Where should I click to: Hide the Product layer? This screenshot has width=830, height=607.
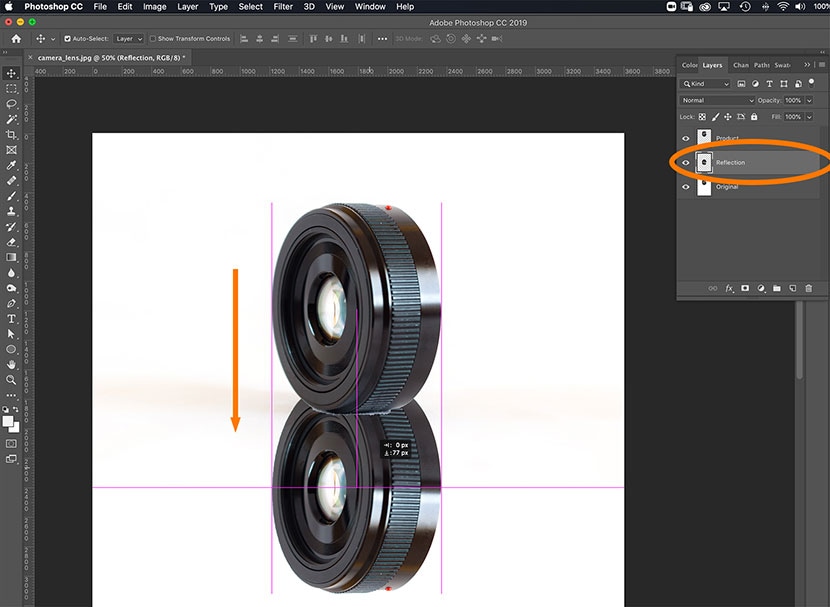(685, 138)
